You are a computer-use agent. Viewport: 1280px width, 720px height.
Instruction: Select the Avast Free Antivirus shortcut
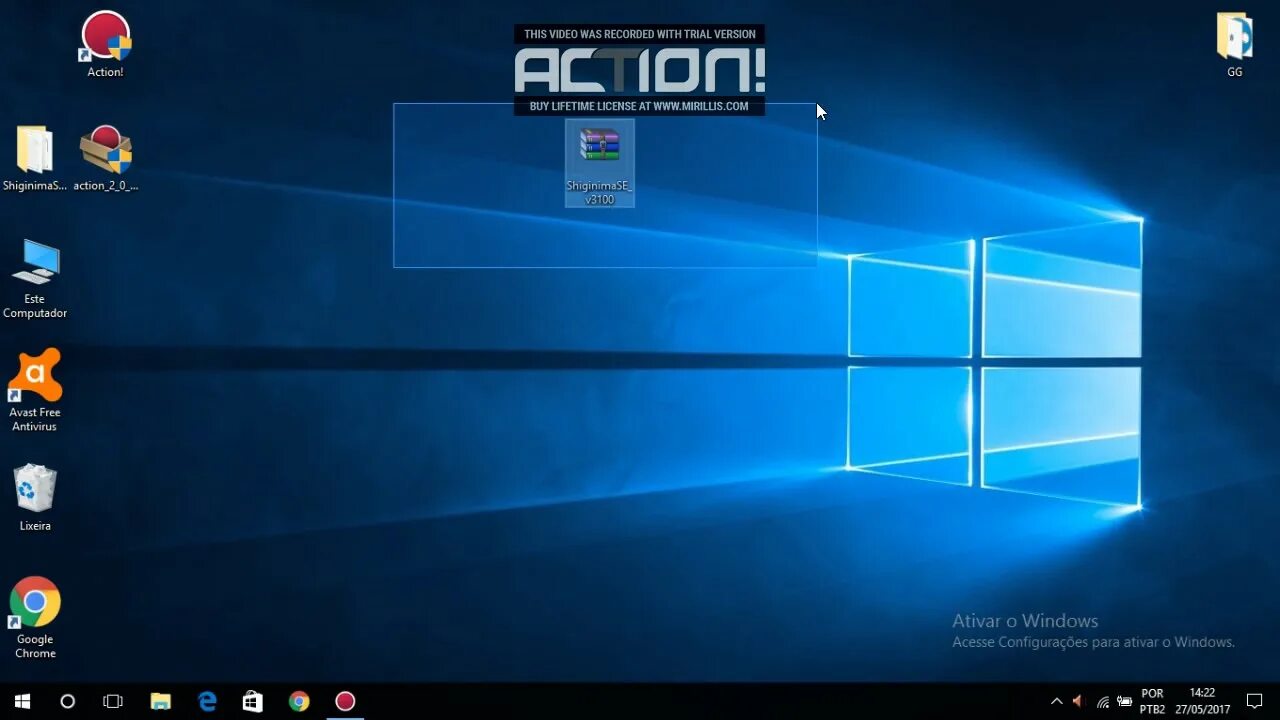coord(35,390)
